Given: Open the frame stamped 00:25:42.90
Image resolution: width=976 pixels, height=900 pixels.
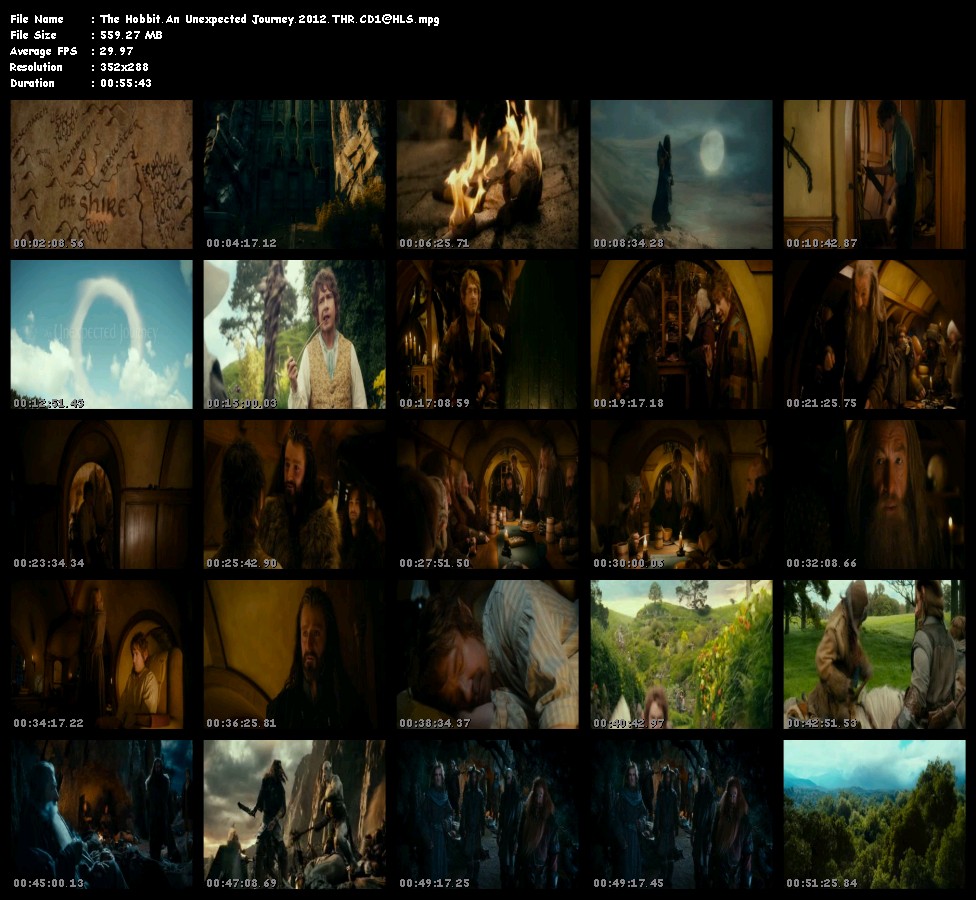Looking at the screenshot, I should pyautogui.click(x=294, y=494).
